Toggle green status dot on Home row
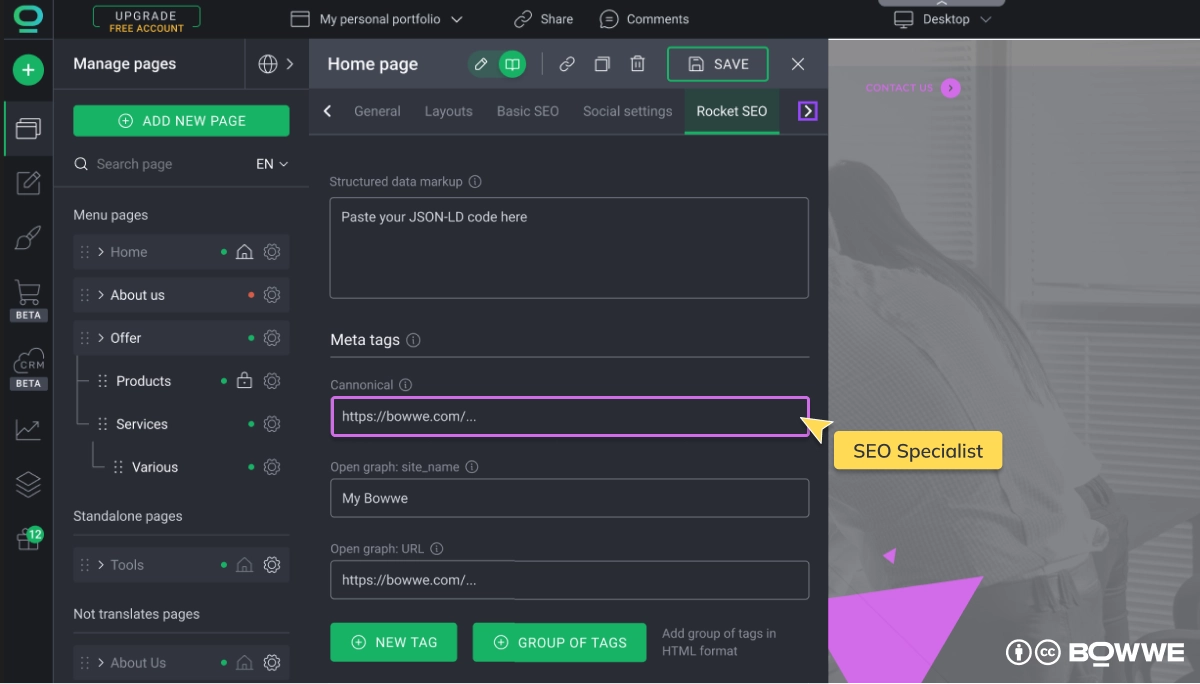1200x684 pixels. coord(224,252)
